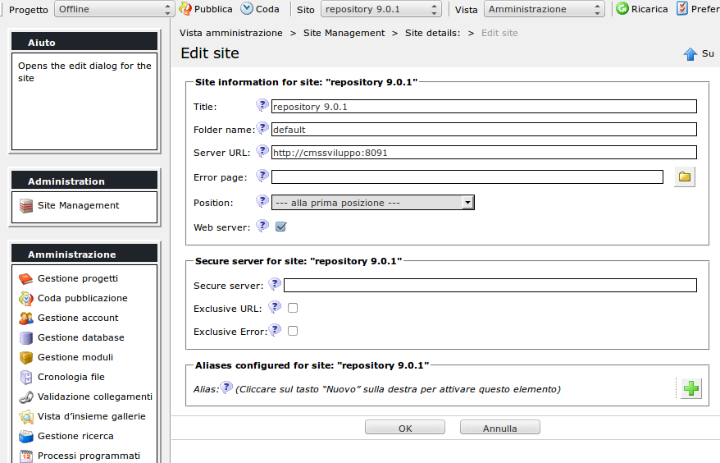Click the green plus add alias icon
This screenshot has width=720, height=463.
[691, 389]
